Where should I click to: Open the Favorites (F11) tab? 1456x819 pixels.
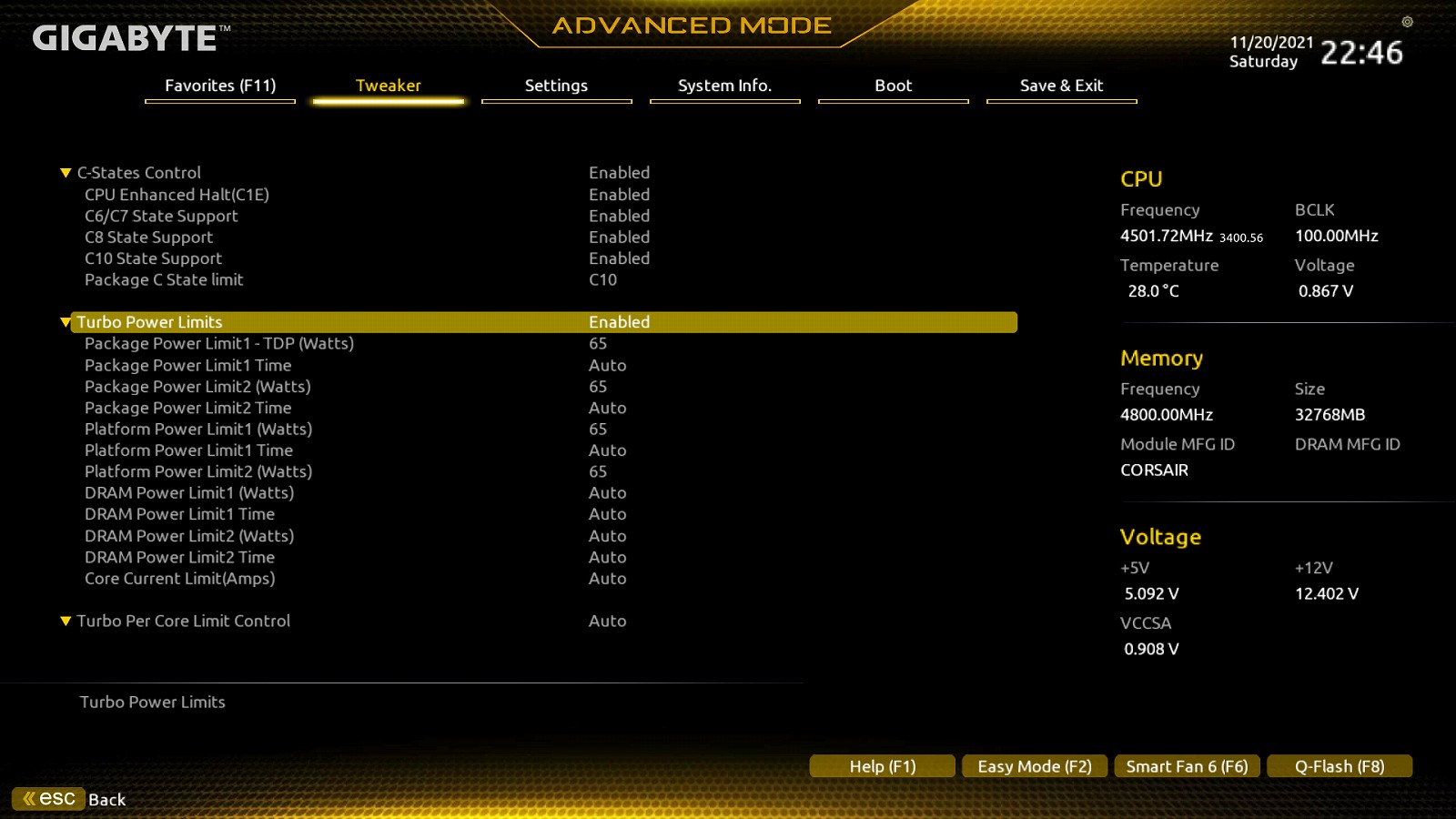[220, 86]
